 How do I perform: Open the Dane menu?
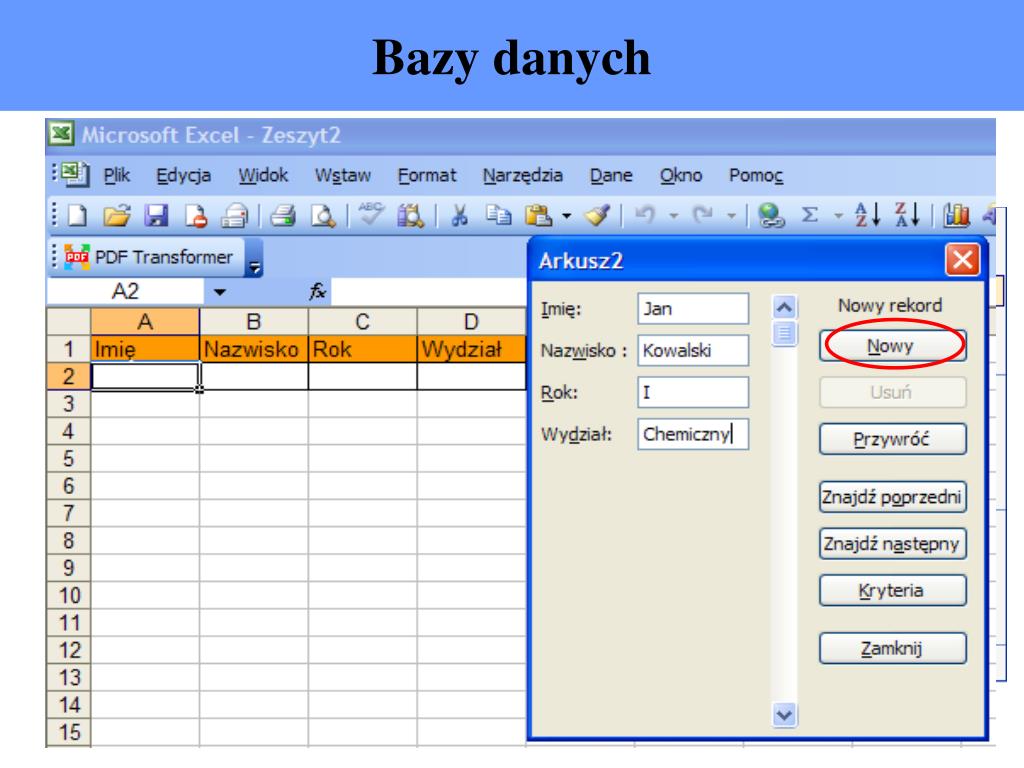[x=611, y=175]
